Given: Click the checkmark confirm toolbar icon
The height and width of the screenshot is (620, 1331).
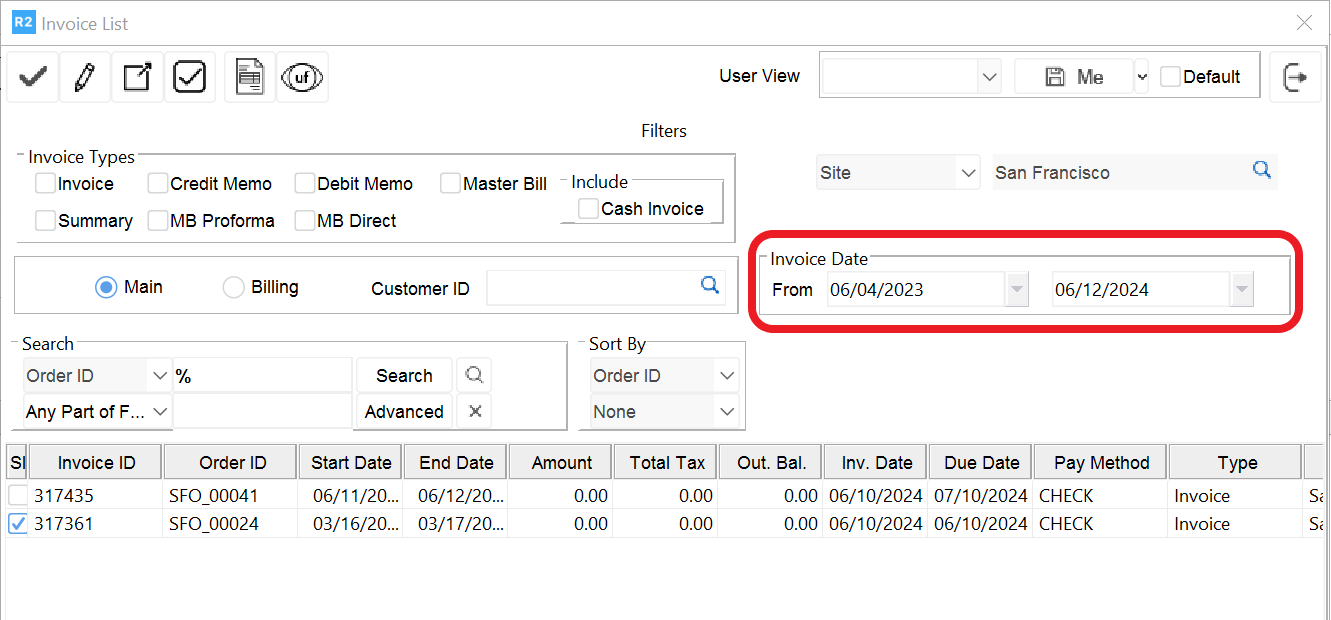Looking at the screenshot, I should [x=33, y=77].
